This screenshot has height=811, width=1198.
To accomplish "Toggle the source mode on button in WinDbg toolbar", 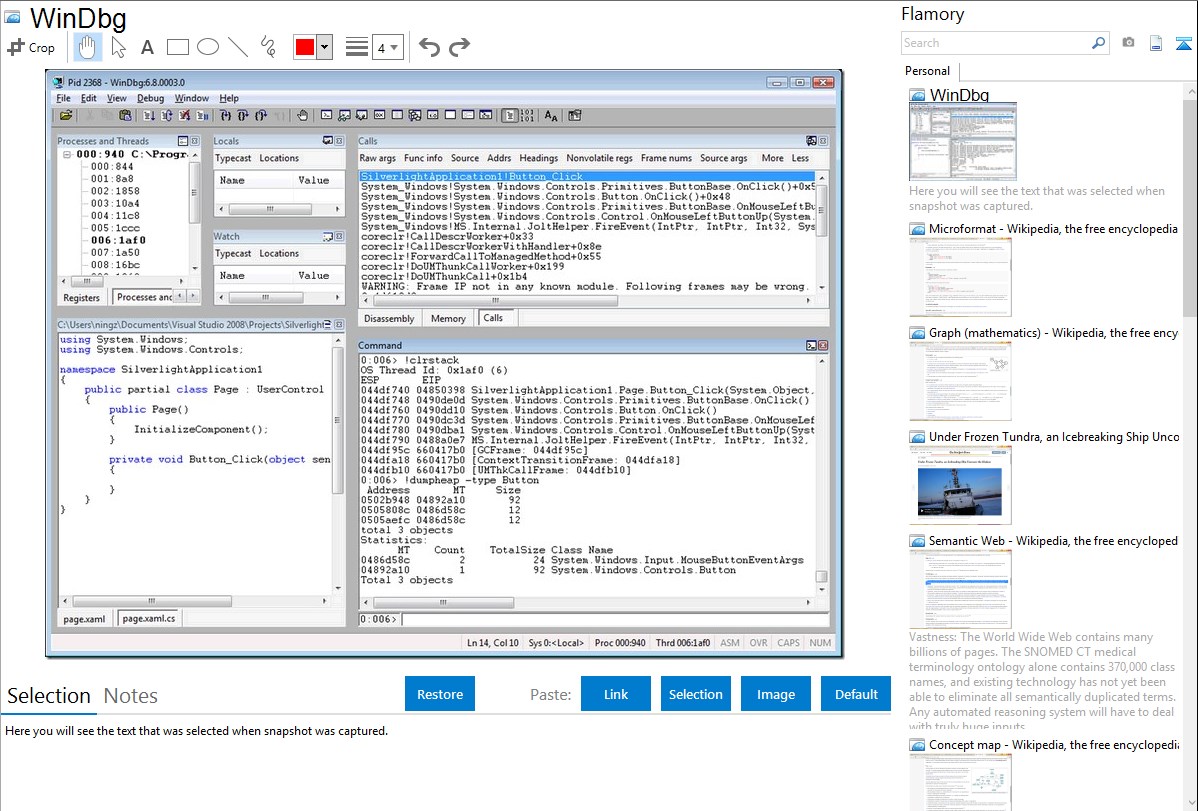I will pos(510,115).
